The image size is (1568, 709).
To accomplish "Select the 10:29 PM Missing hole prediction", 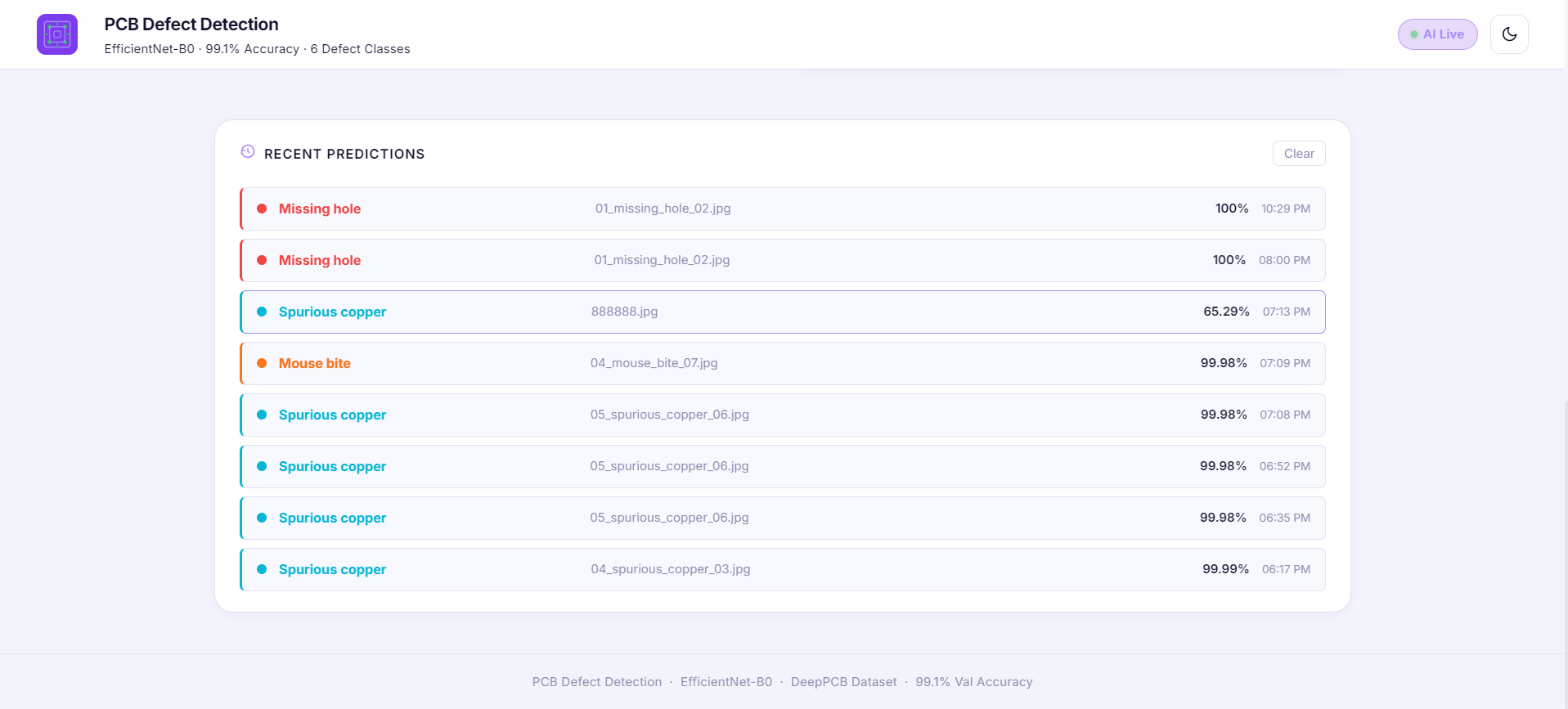I will tap(783, 209).
